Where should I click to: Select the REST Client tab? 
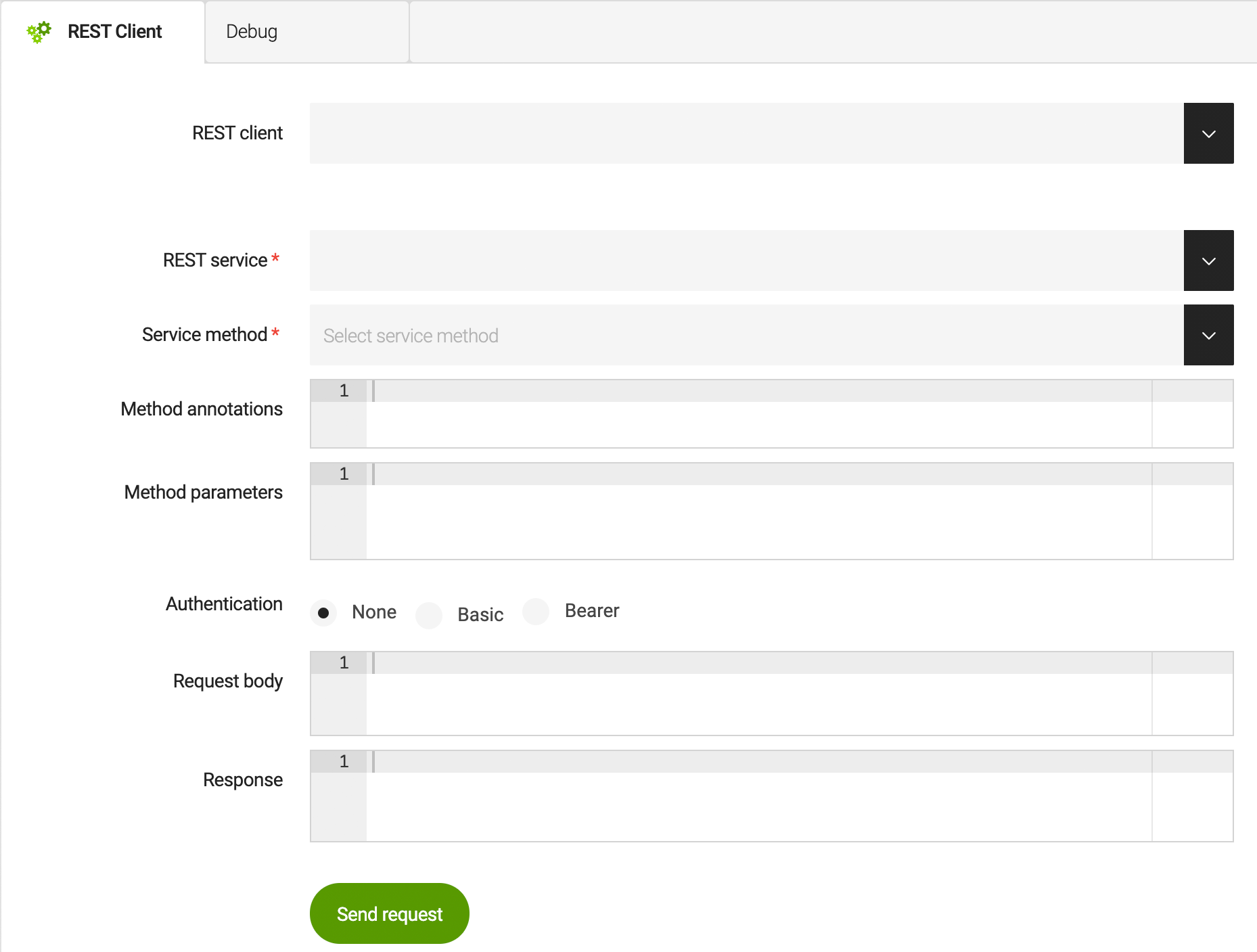[x=114, y=32]
